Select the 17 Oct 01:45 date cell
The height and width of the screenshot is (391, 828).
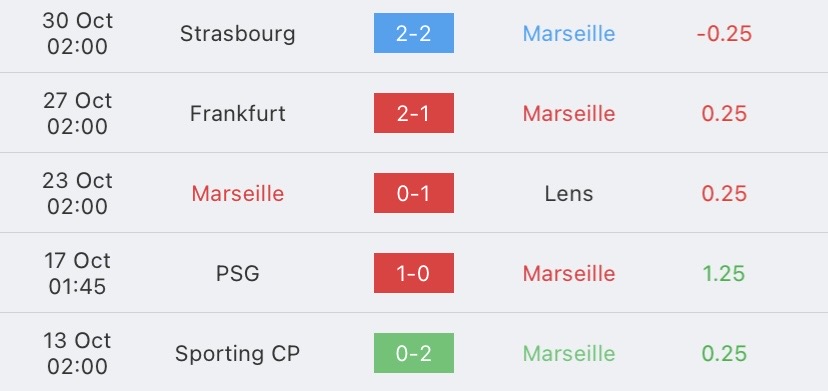(x=78, y=273)
